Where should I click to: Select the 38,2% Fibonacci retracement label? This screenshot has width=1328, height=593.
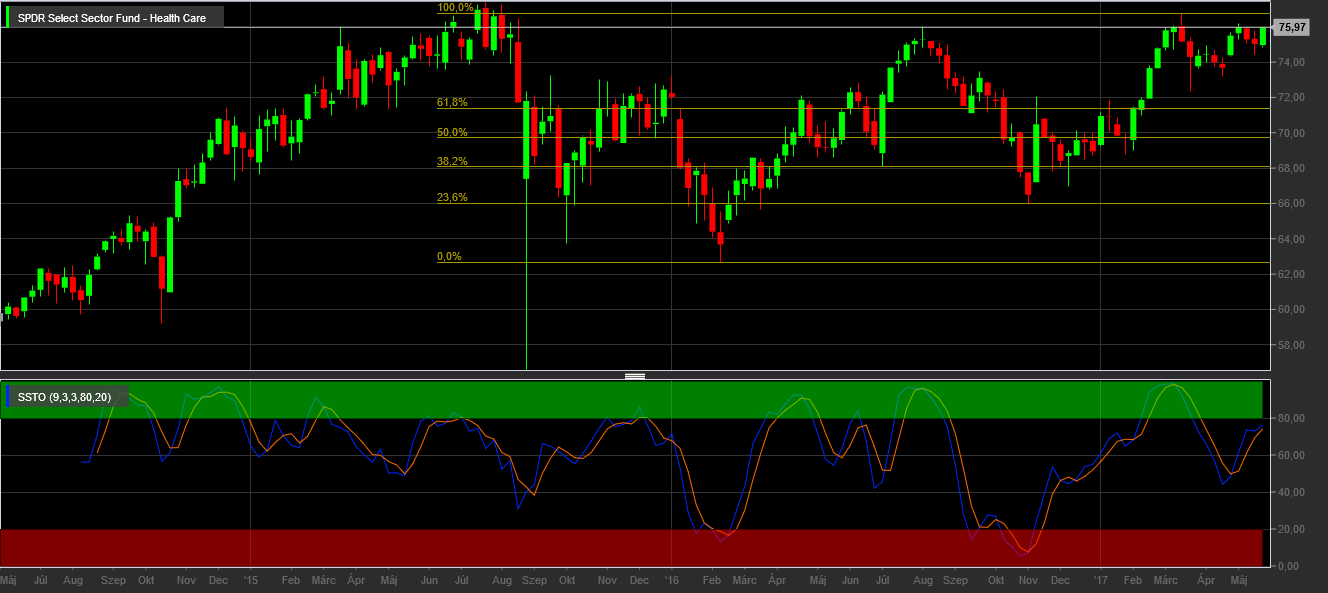tap(452, 162)
